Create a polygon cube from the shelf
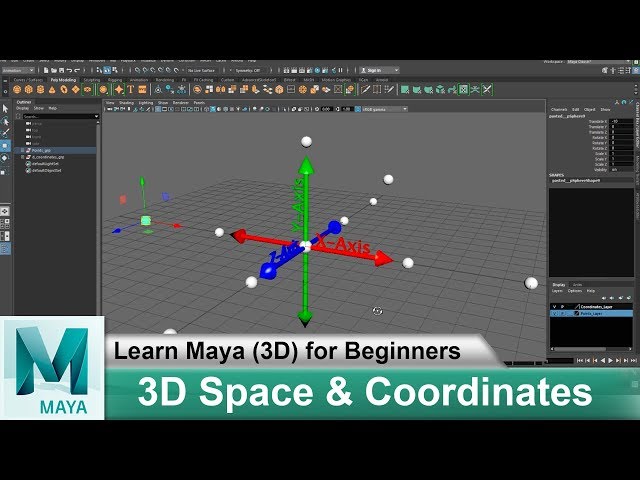The image size is (640, 480). (29, 90)
